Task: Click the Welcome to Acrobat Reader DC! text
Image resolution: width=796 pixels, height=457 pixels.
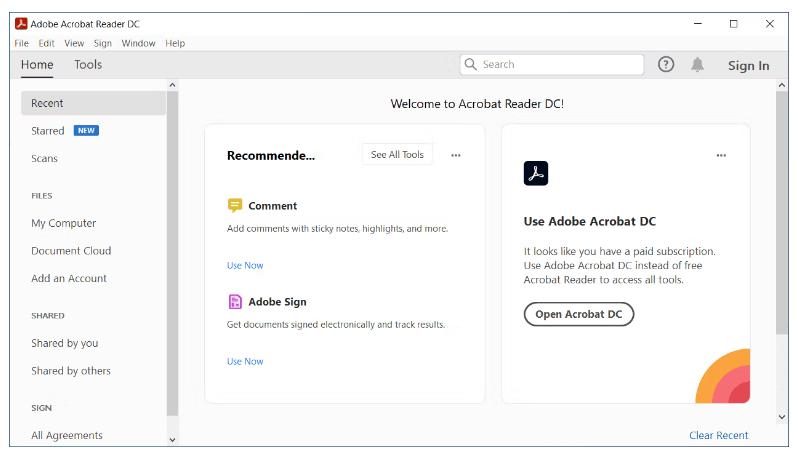Action: click(x=477, y=104)
